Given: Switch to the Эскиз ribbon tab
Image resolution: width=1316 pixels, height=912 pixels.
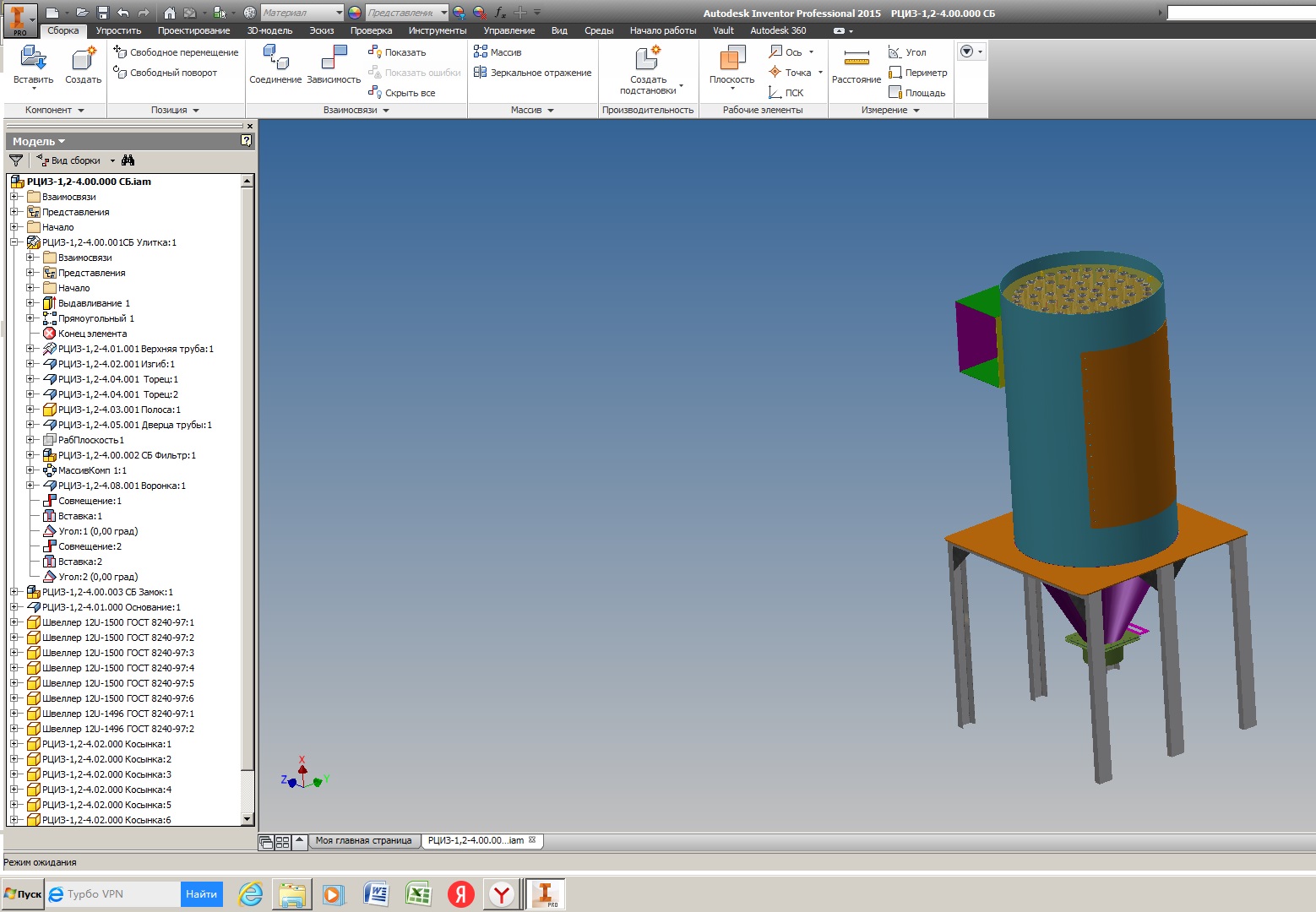Looking at the screenshot, I should coord(321,30).
